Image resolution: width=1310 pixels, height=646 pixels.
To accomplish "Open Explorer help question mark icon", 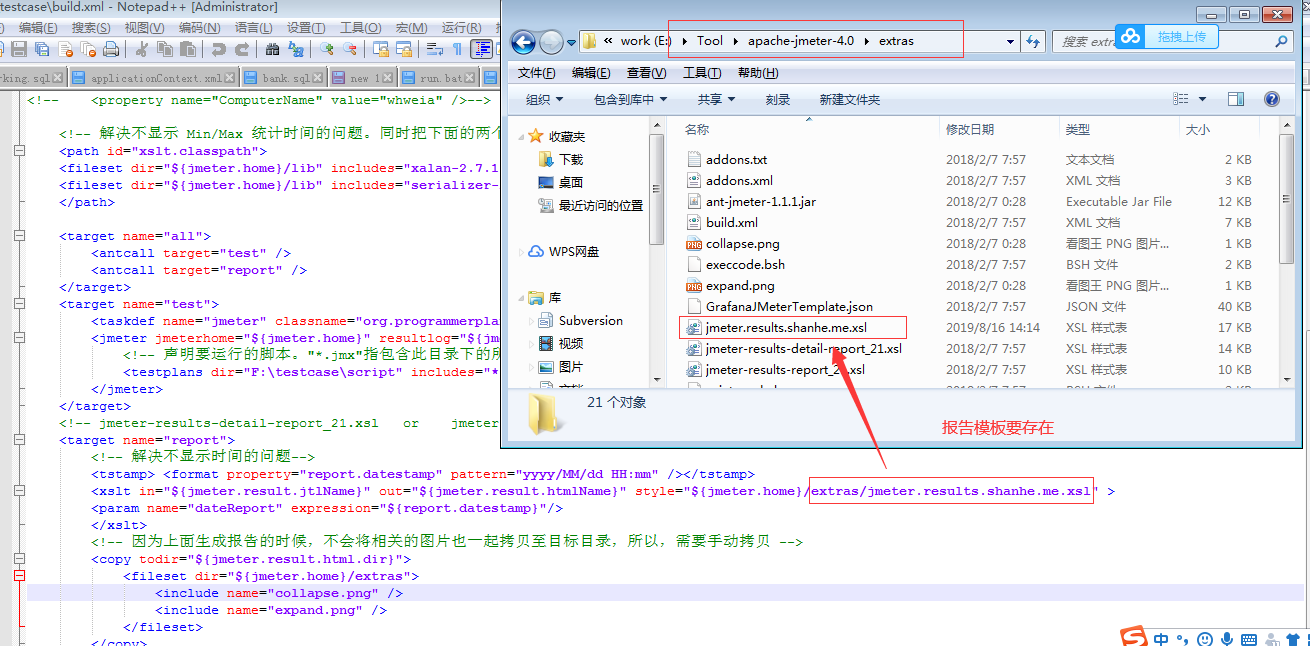I will tap(1271, 99).
